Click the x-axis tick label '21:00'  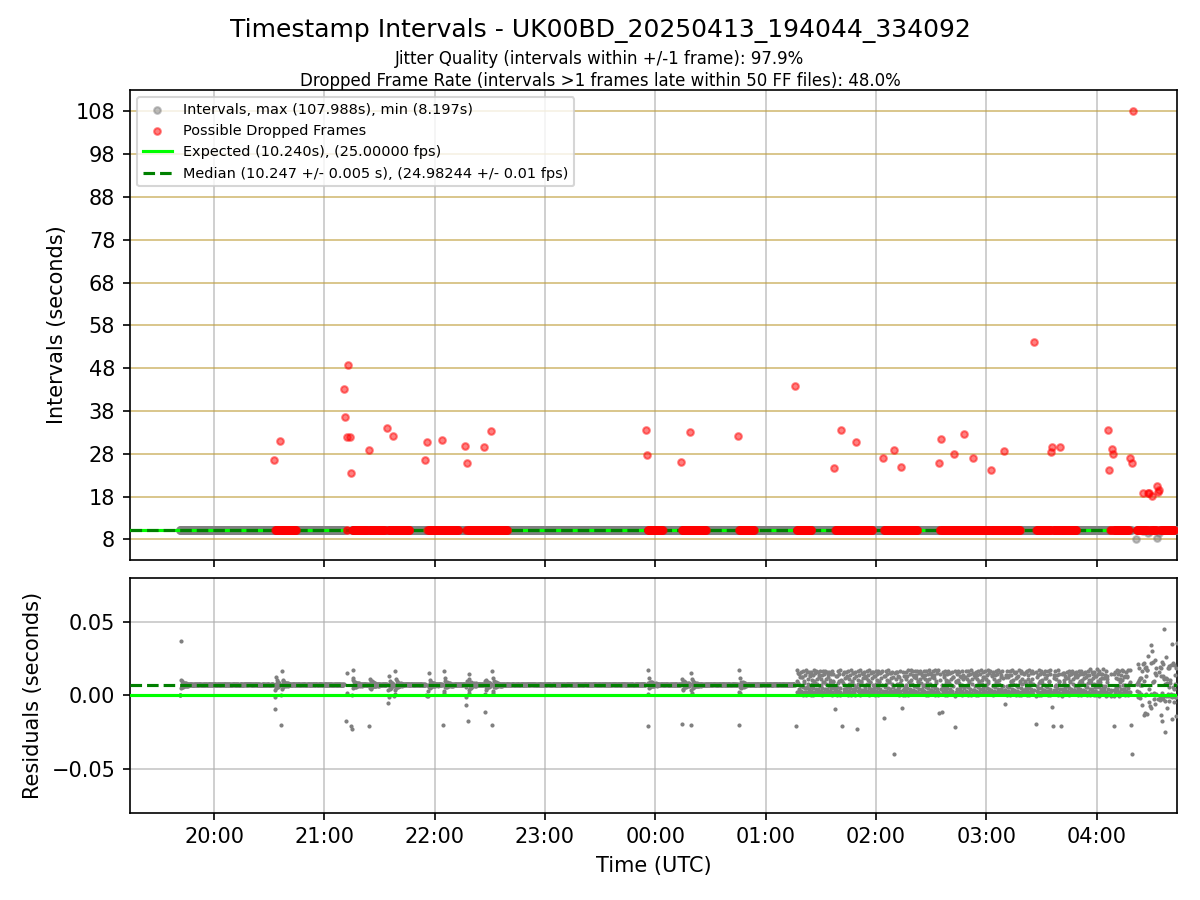pos(324,834)
